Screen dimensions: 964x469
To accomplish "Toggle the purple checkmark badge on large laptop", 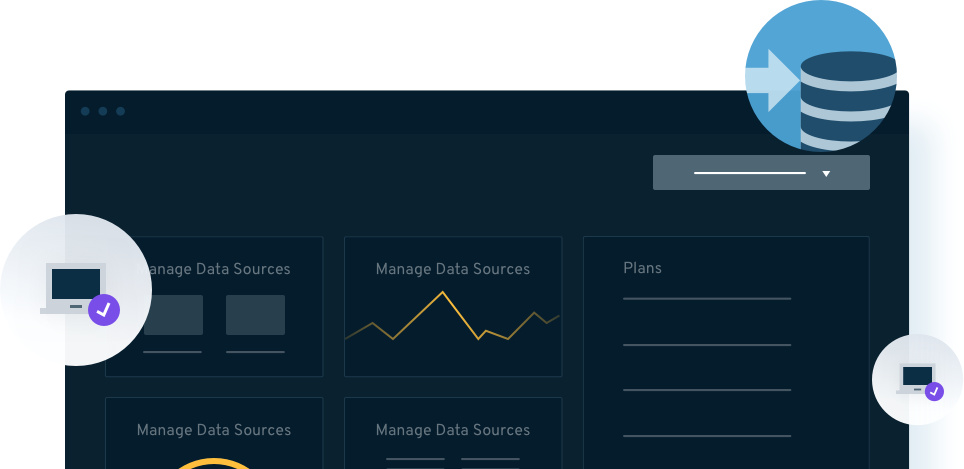I will [104, 310].
